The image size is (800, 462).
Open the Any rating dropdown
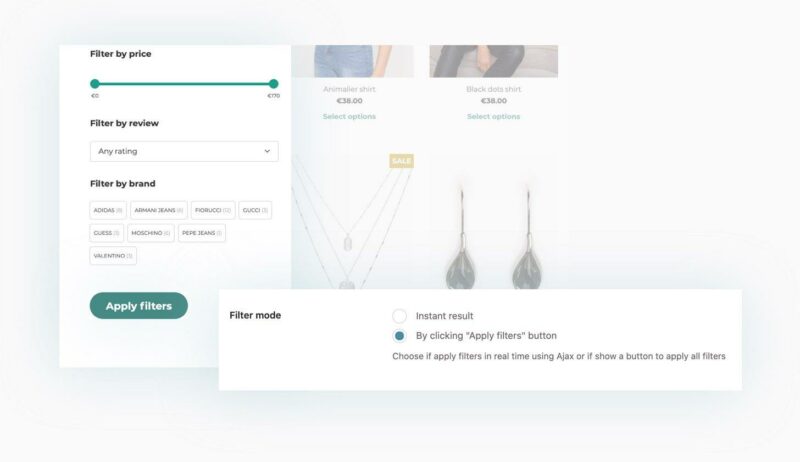[x=184, y=151]
